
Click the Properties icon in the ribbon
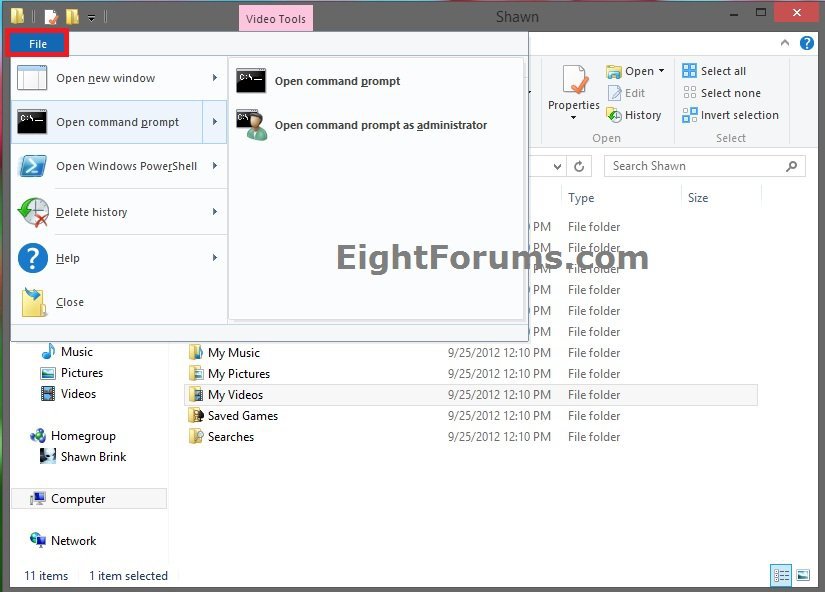pyautogui.click(x=573, y=82)
